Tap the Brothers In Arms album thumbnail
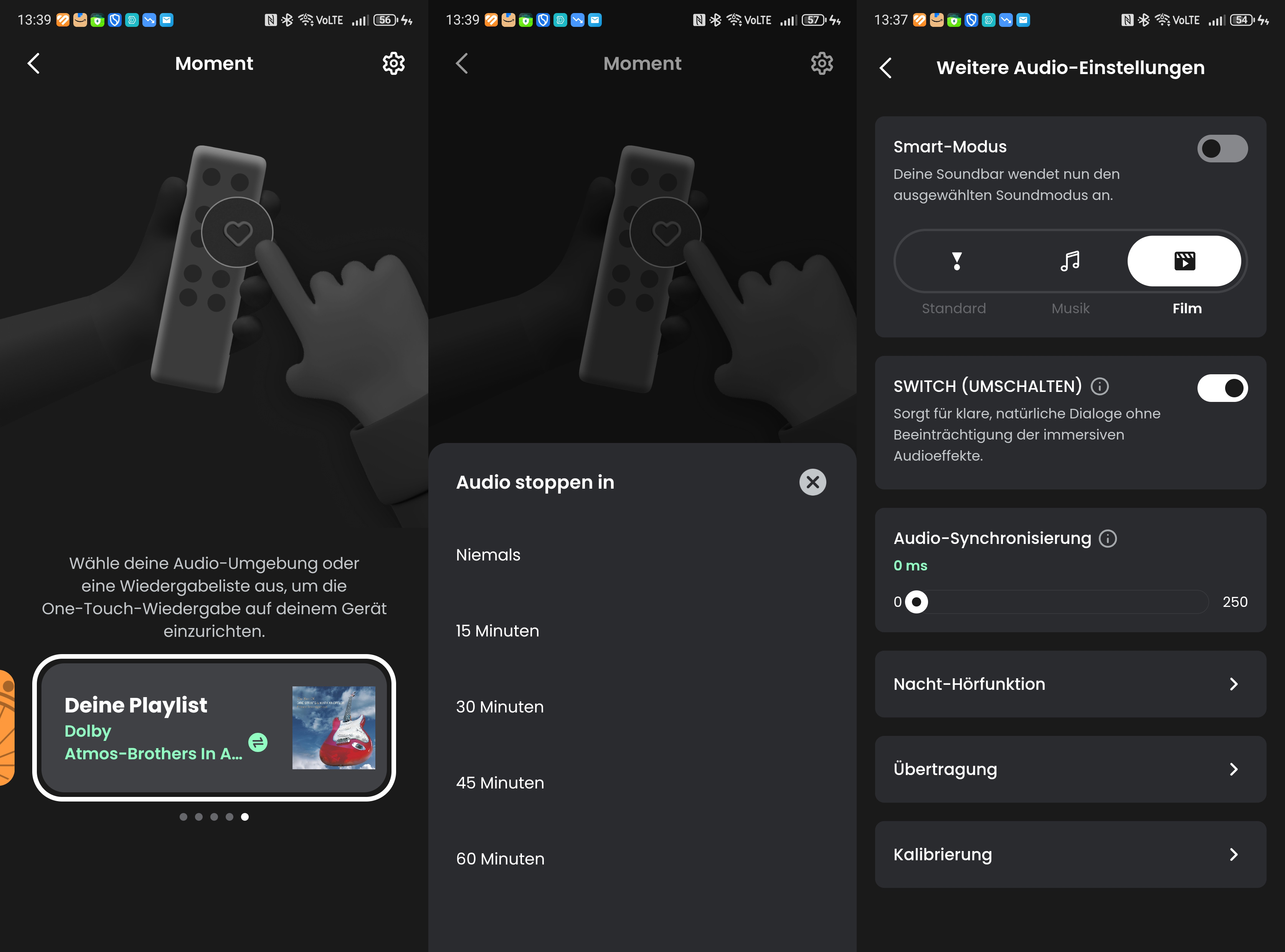Image resolution: width=1285 pixels, height=952 pixels. [x=334, y=727]
